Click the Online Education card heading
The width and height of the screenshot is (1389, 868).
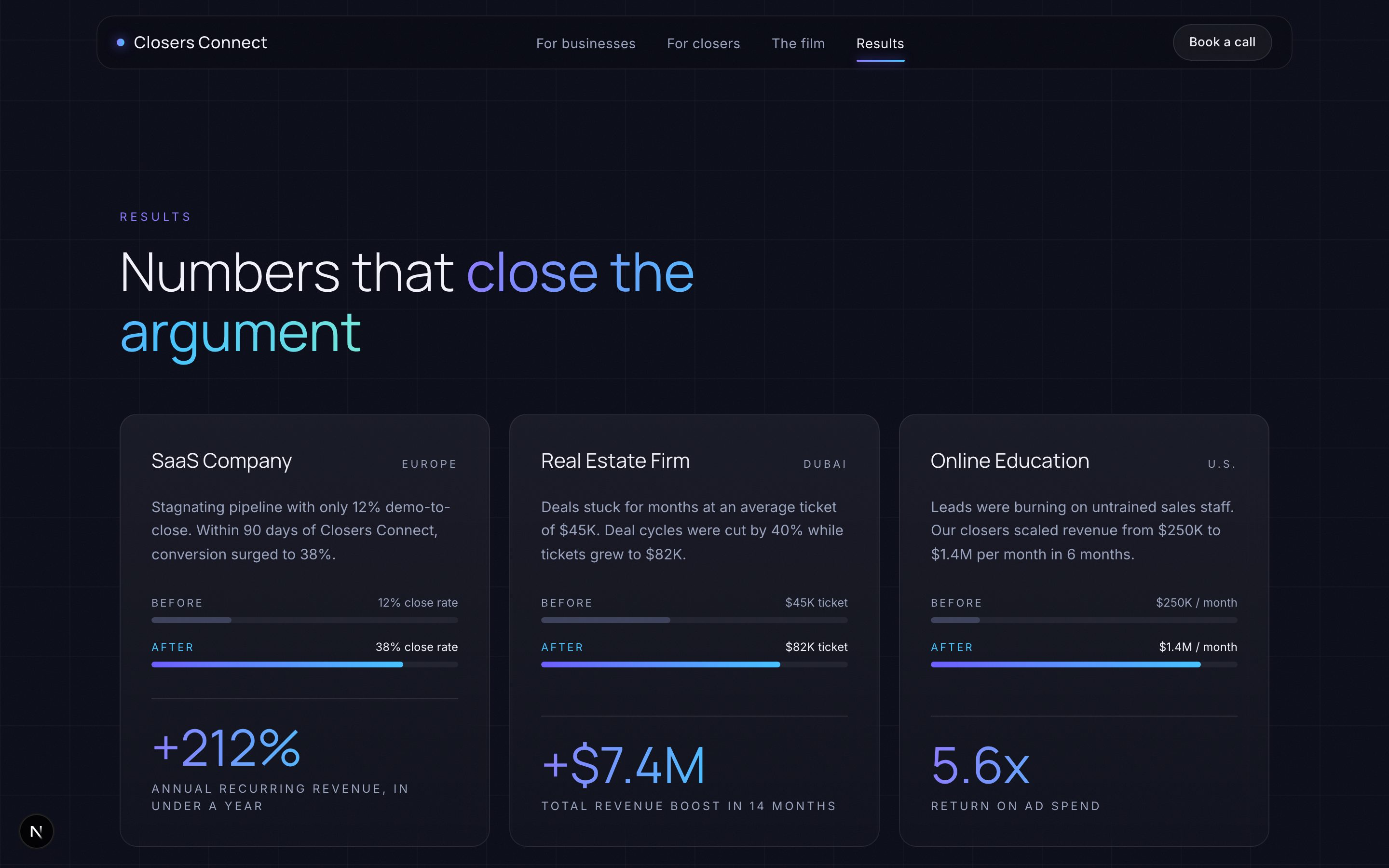click(x=1009, y=461)
